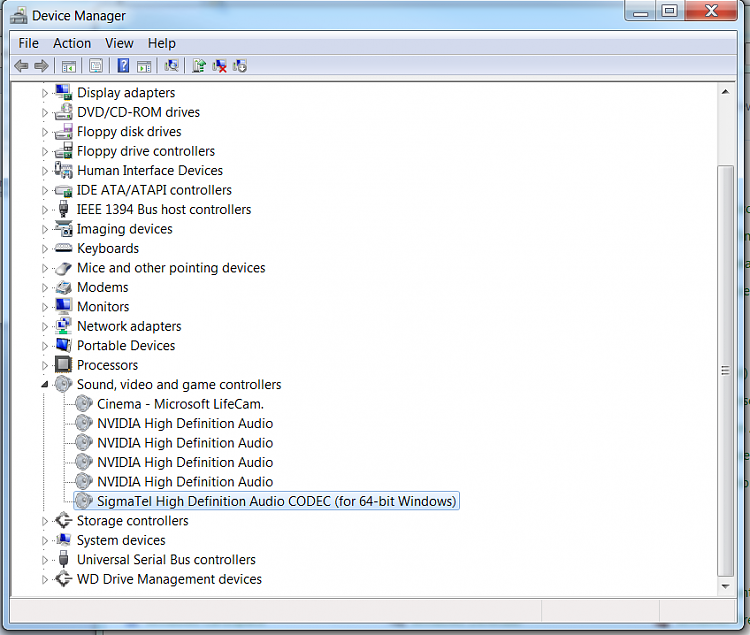Click the Human Interface Devices icon

(x=63, y=170)
